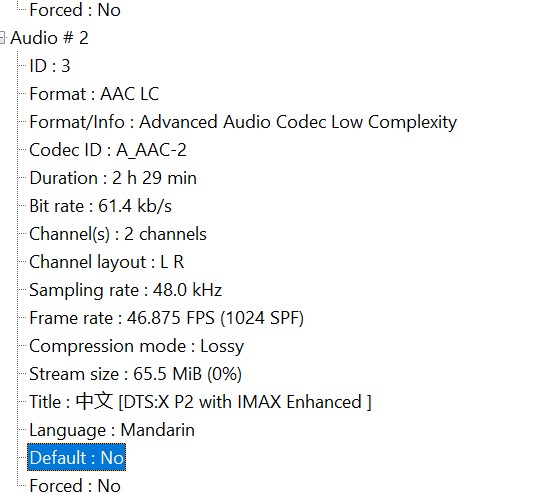Select the ID : 3 row
Image resolution: width=555 pixels, height=495 pixels.
tap(50, 66)
